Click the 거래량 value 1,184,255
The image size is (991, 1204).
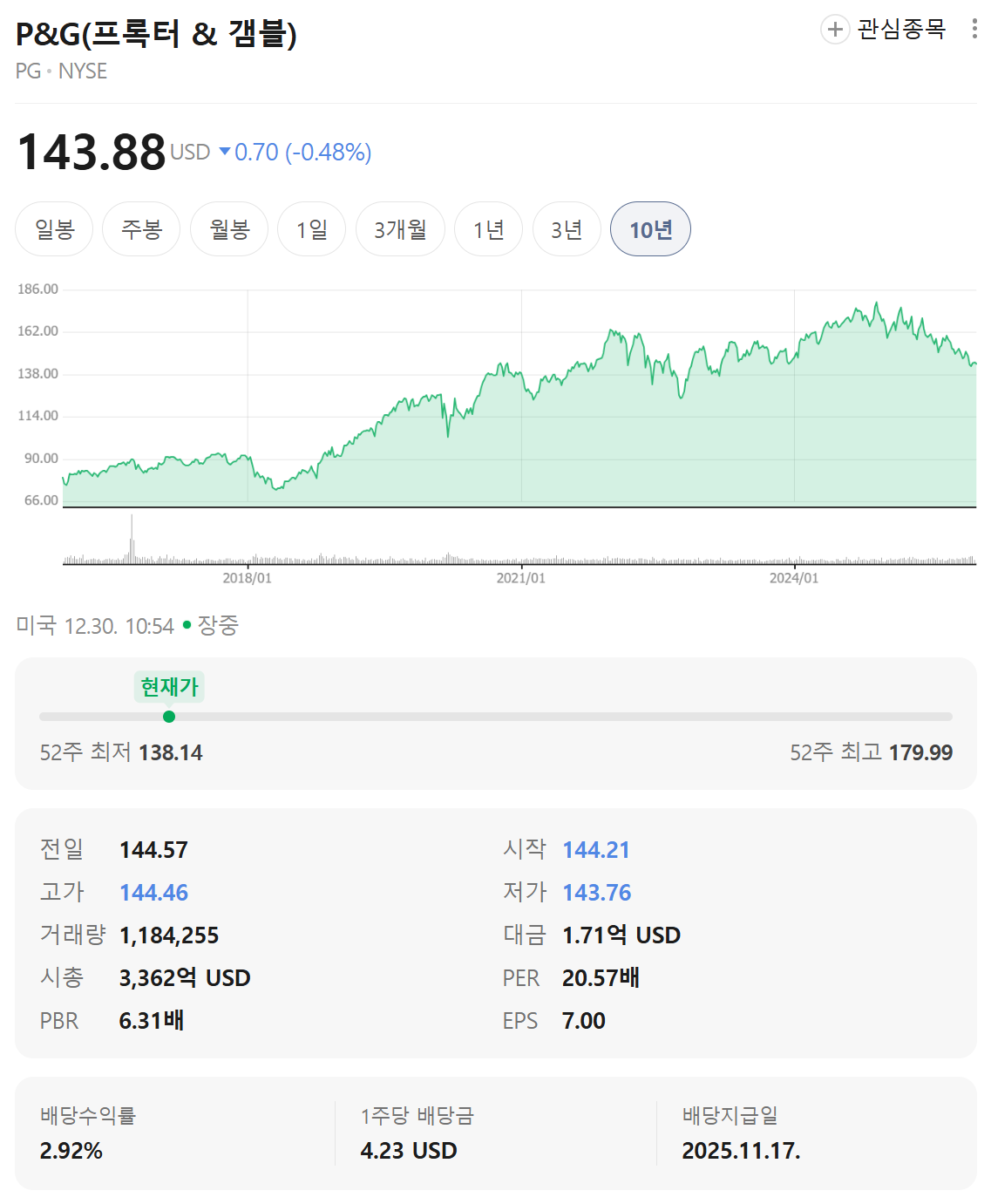click(x=169, y=935)
